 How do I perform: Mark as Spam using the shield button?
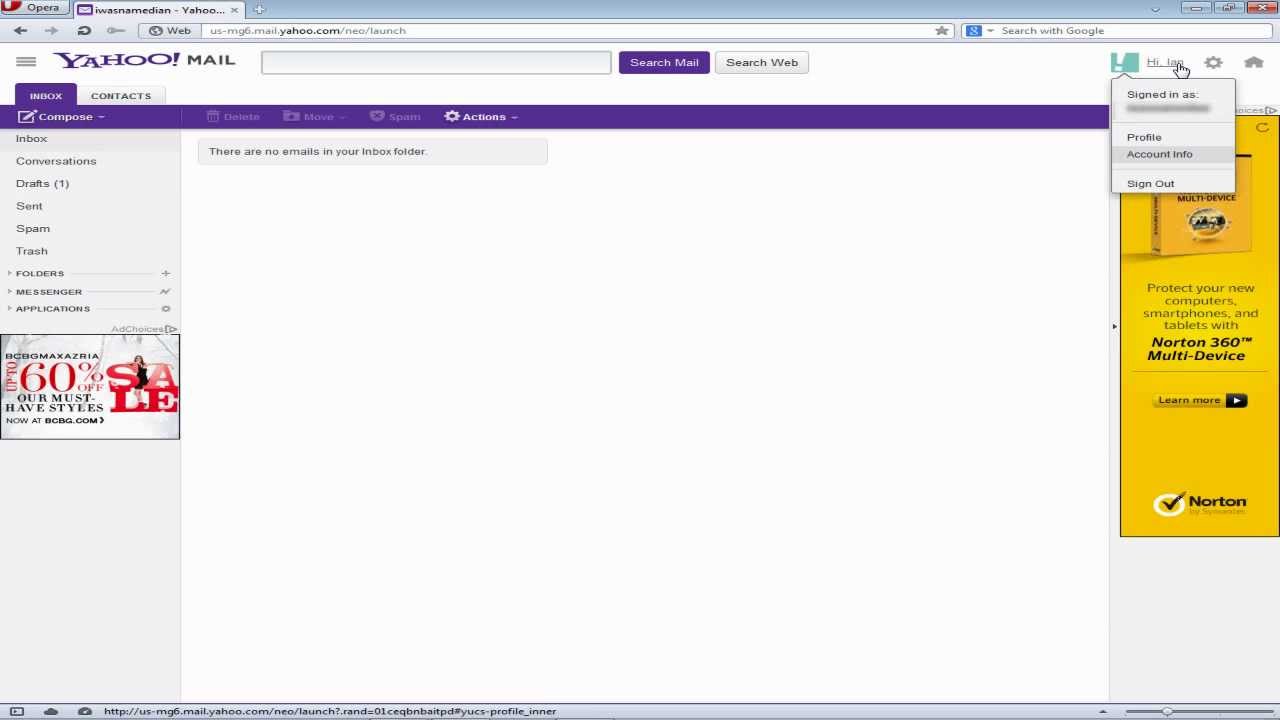tap(395, 117)
